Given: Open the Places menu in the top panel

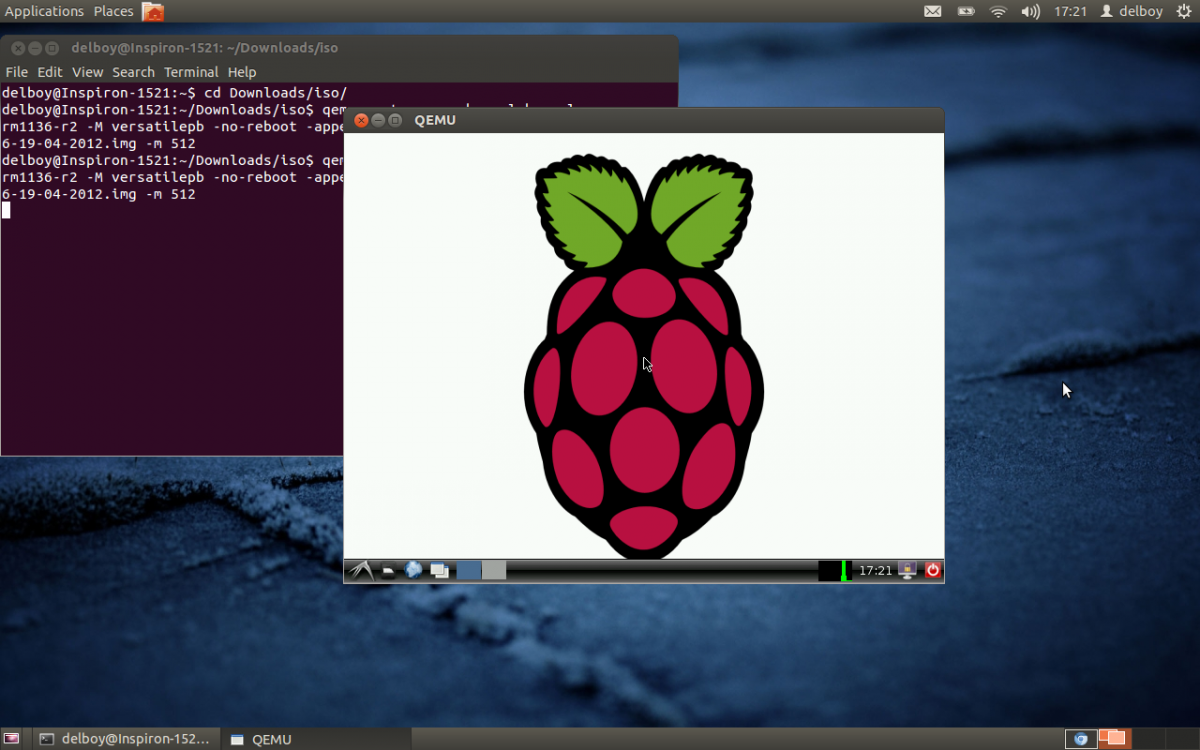Looking at the screenshot, I should [x=113, y=11].
